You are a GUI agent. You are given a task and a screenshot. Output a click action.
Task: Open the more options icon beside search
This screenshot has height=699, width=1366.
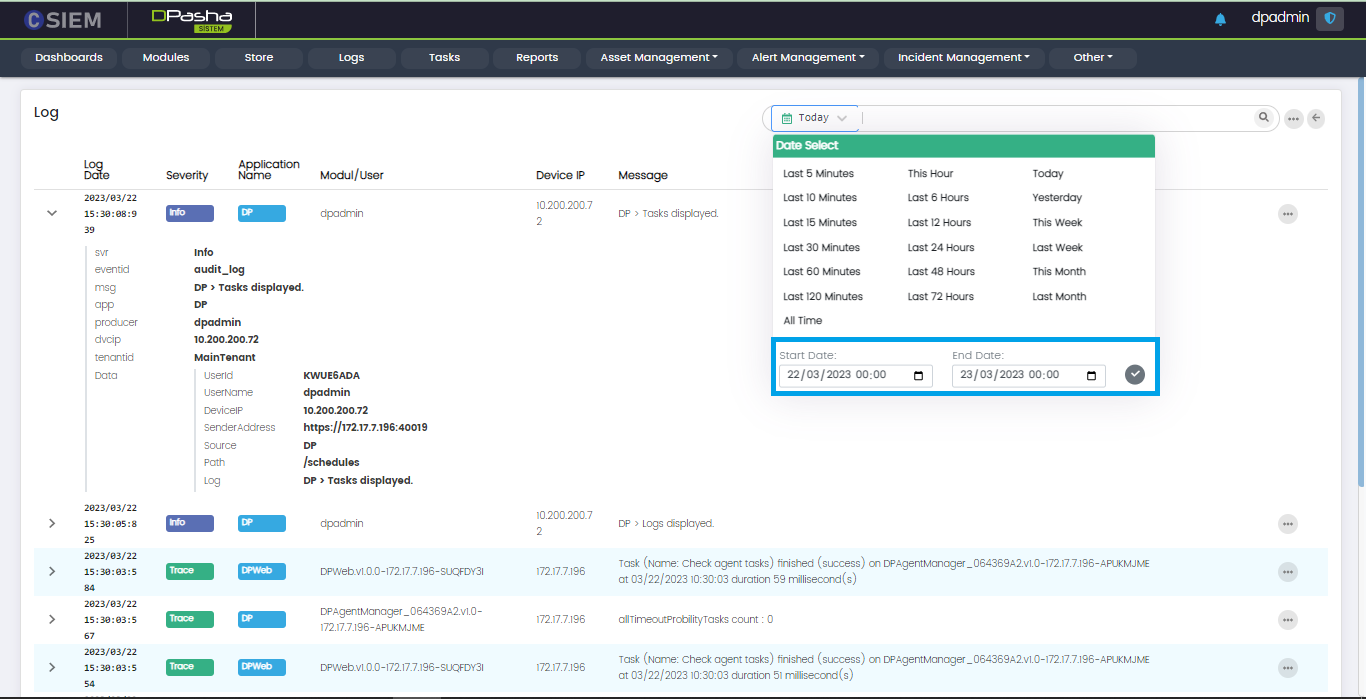coord(1293,118)
